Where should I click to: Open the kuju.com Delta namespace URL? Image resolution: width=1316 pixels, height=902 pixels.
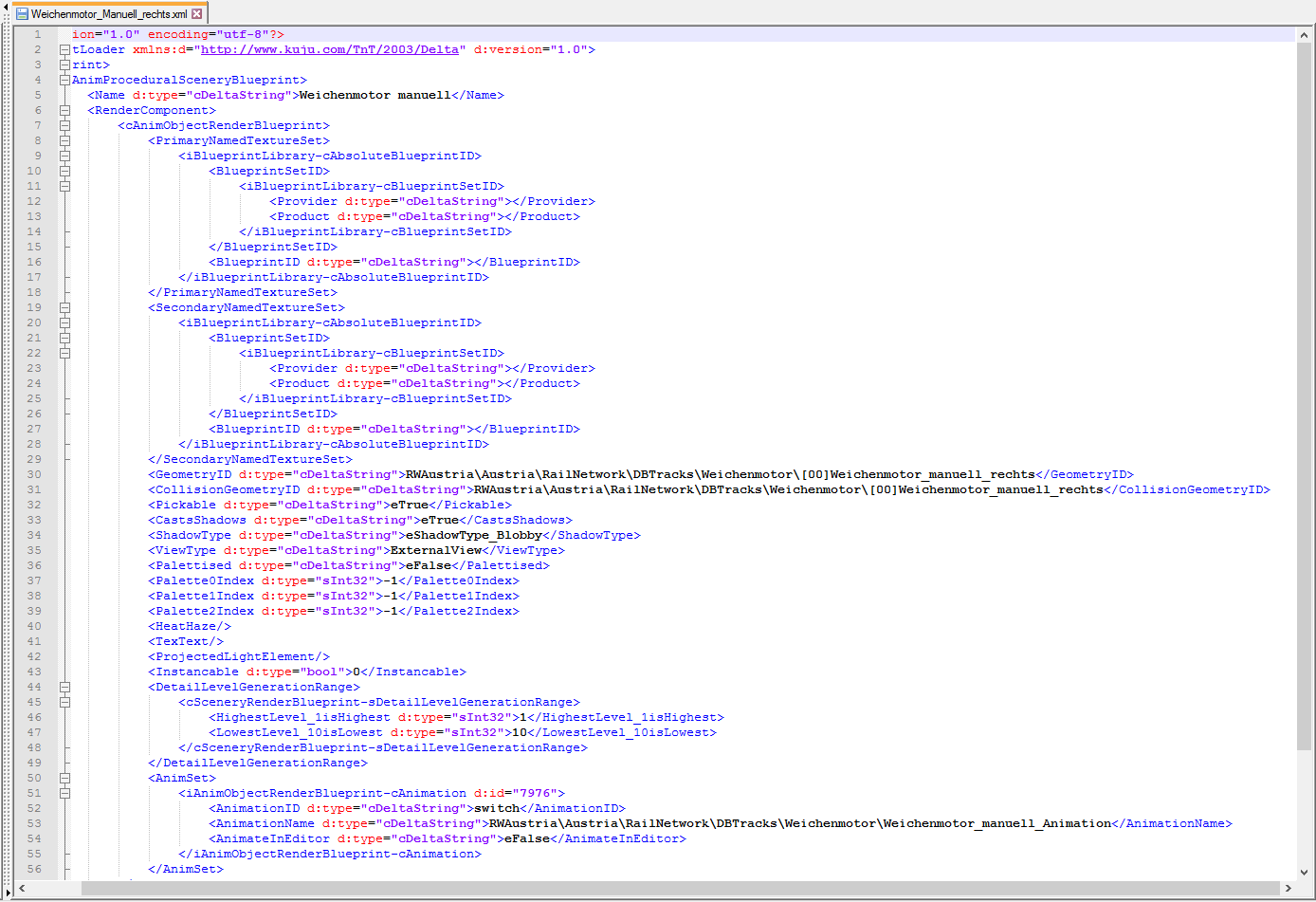coord(330,49)
